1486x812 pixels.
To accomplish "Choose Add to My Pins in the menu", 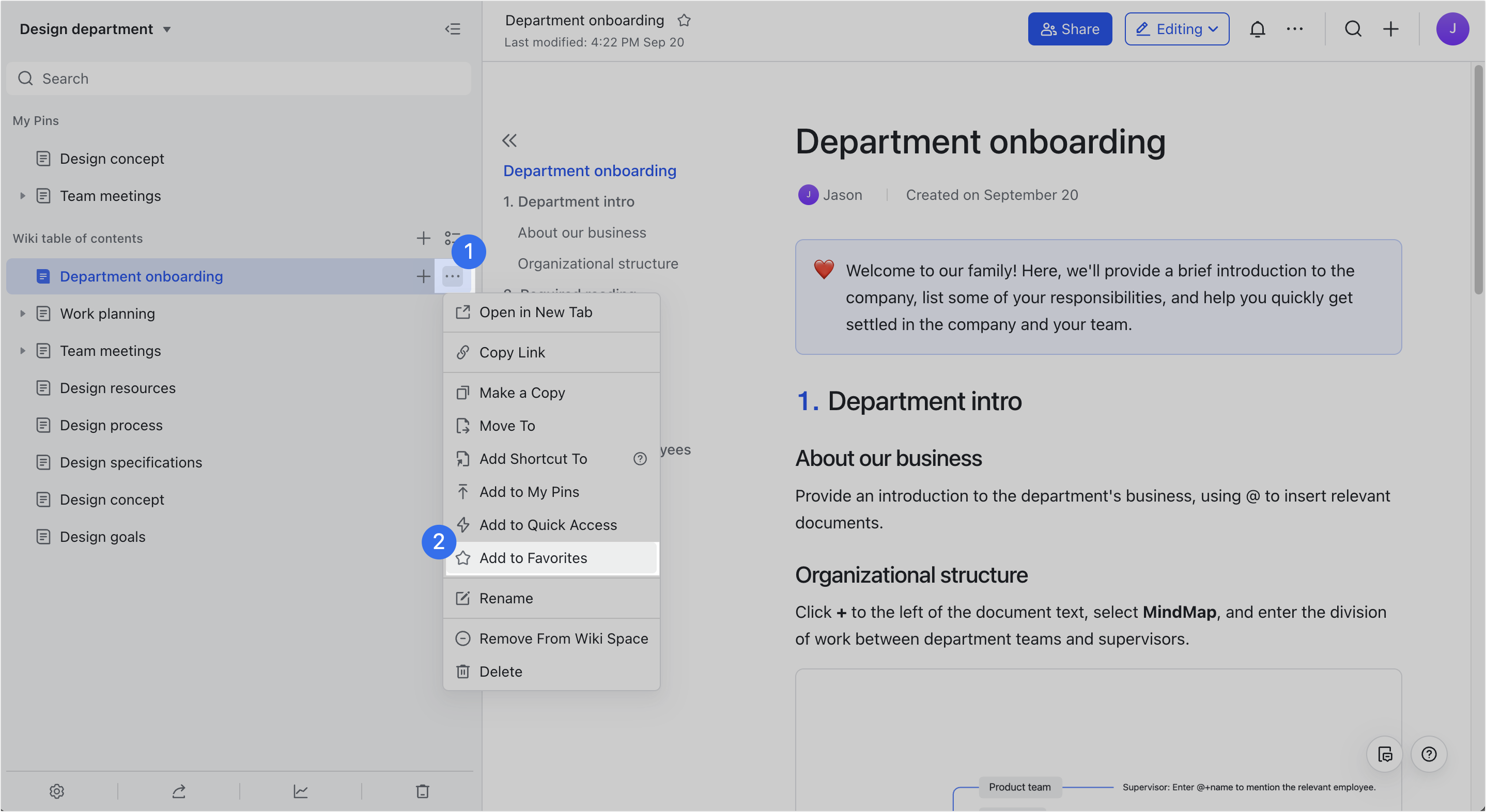I will [529, 492].
